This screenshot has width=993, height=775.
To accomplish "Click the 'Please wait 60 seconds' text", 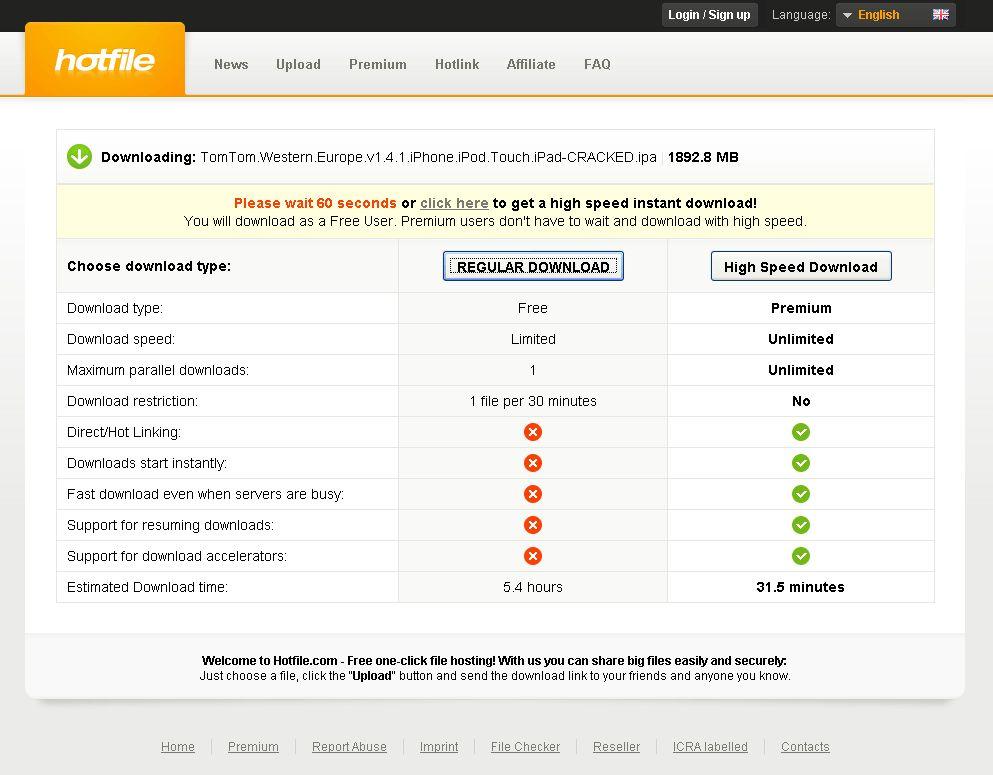I will click(315, 203).
